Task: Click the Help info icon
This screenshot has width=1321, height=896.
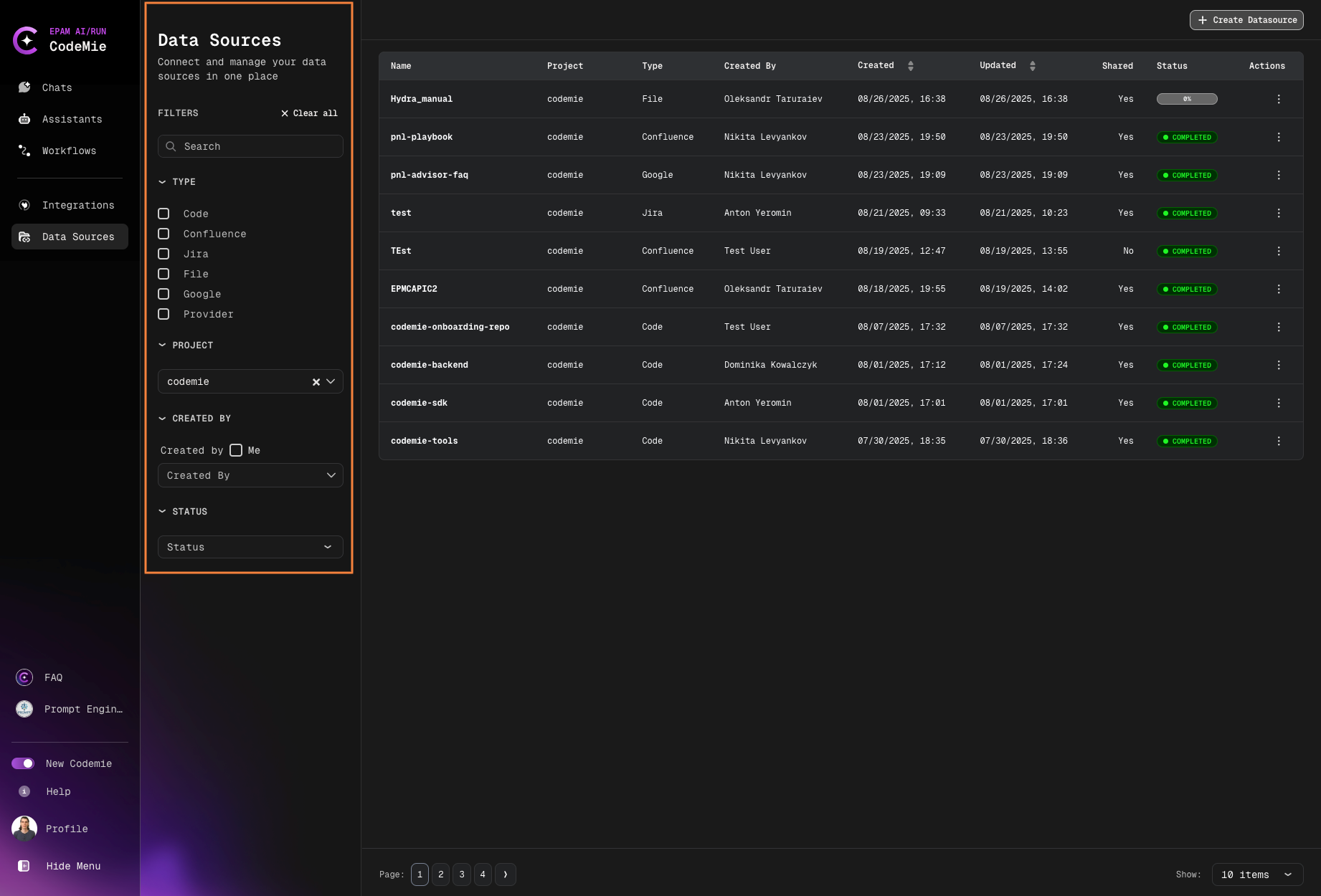Action: [x=24, y=791]
